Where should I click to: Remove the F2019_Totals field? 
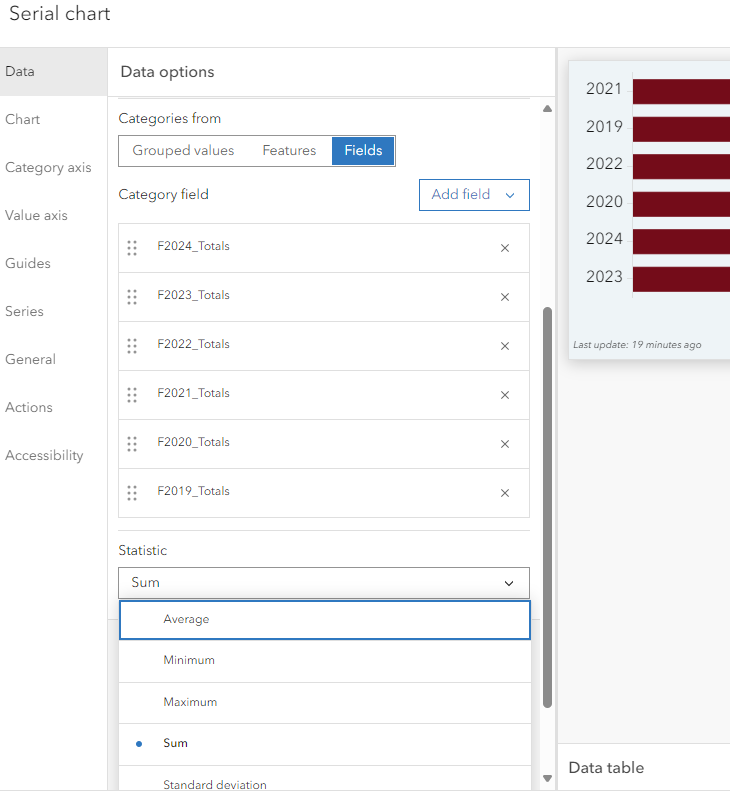[x=505, y=493]
